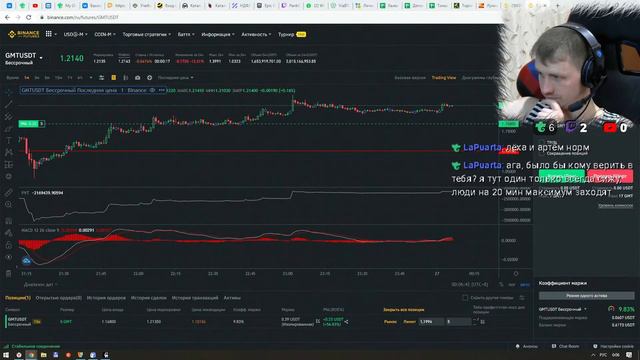
Task: Click the limit close price input field
Action: tap(431, 322)
